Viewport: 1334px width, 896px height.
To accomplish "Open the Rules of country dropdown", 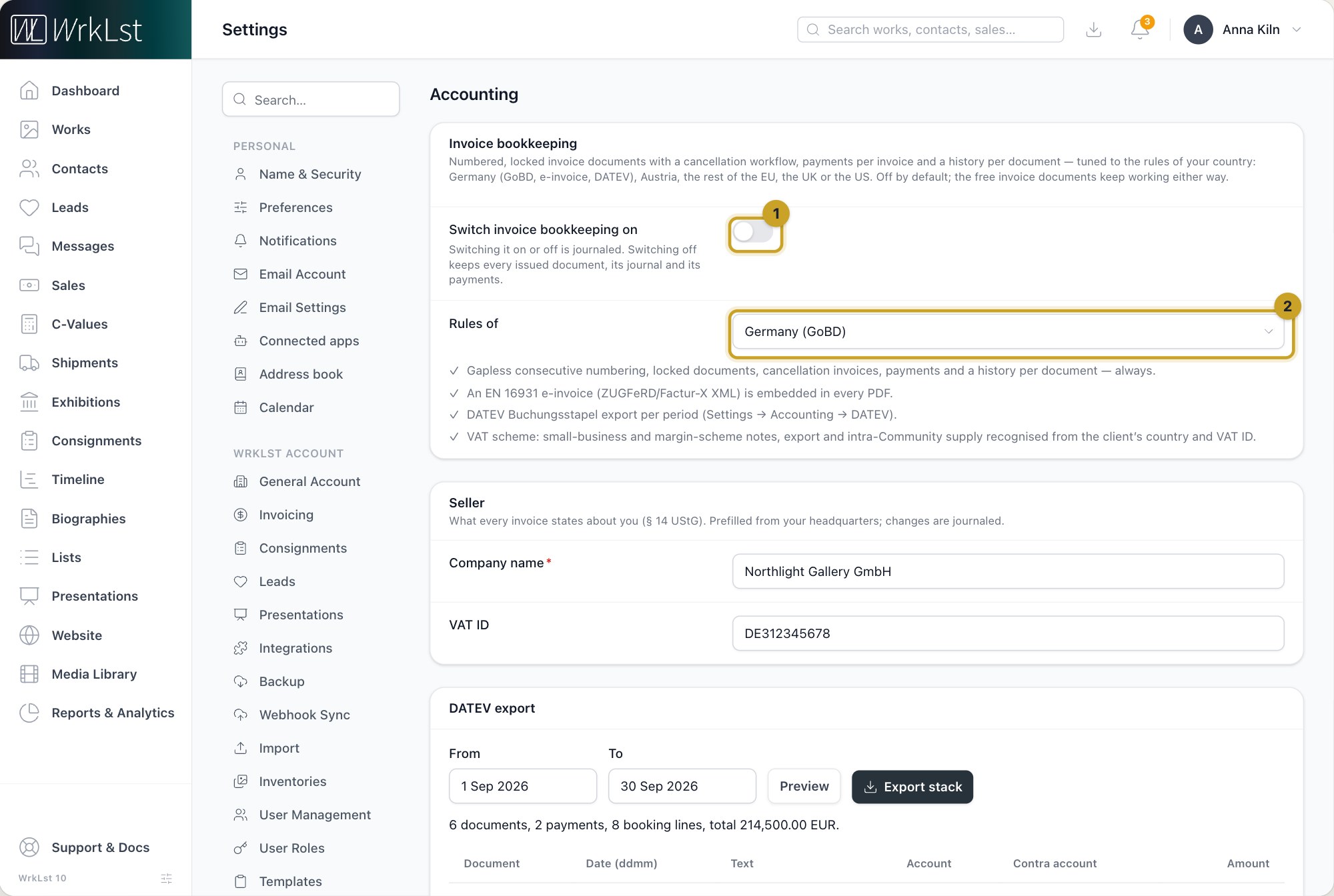I will pyautogui.click(x=1008, y=331).
